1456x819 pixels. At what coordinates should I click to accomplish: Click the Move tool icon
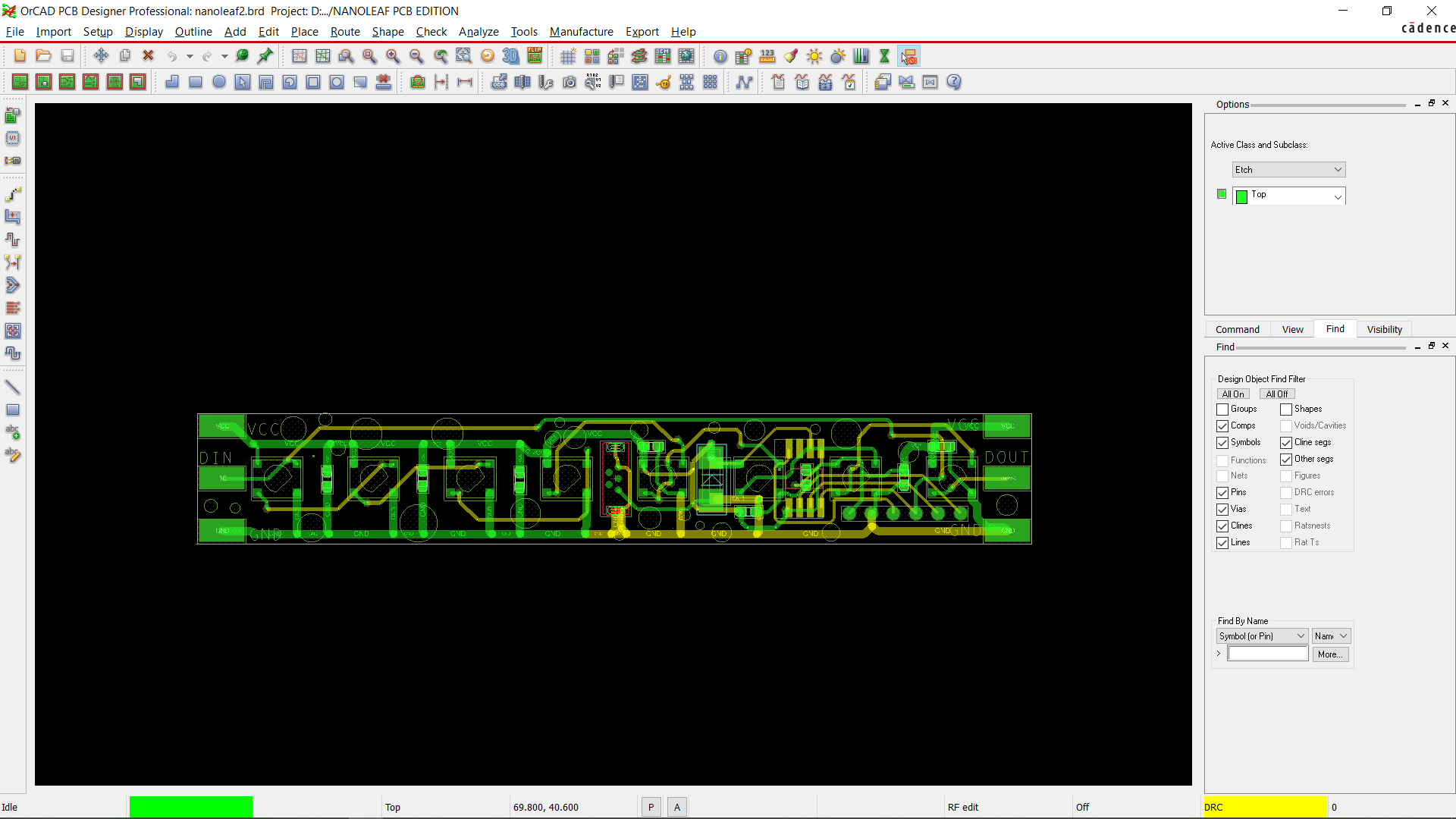click(x=101, y=56)
